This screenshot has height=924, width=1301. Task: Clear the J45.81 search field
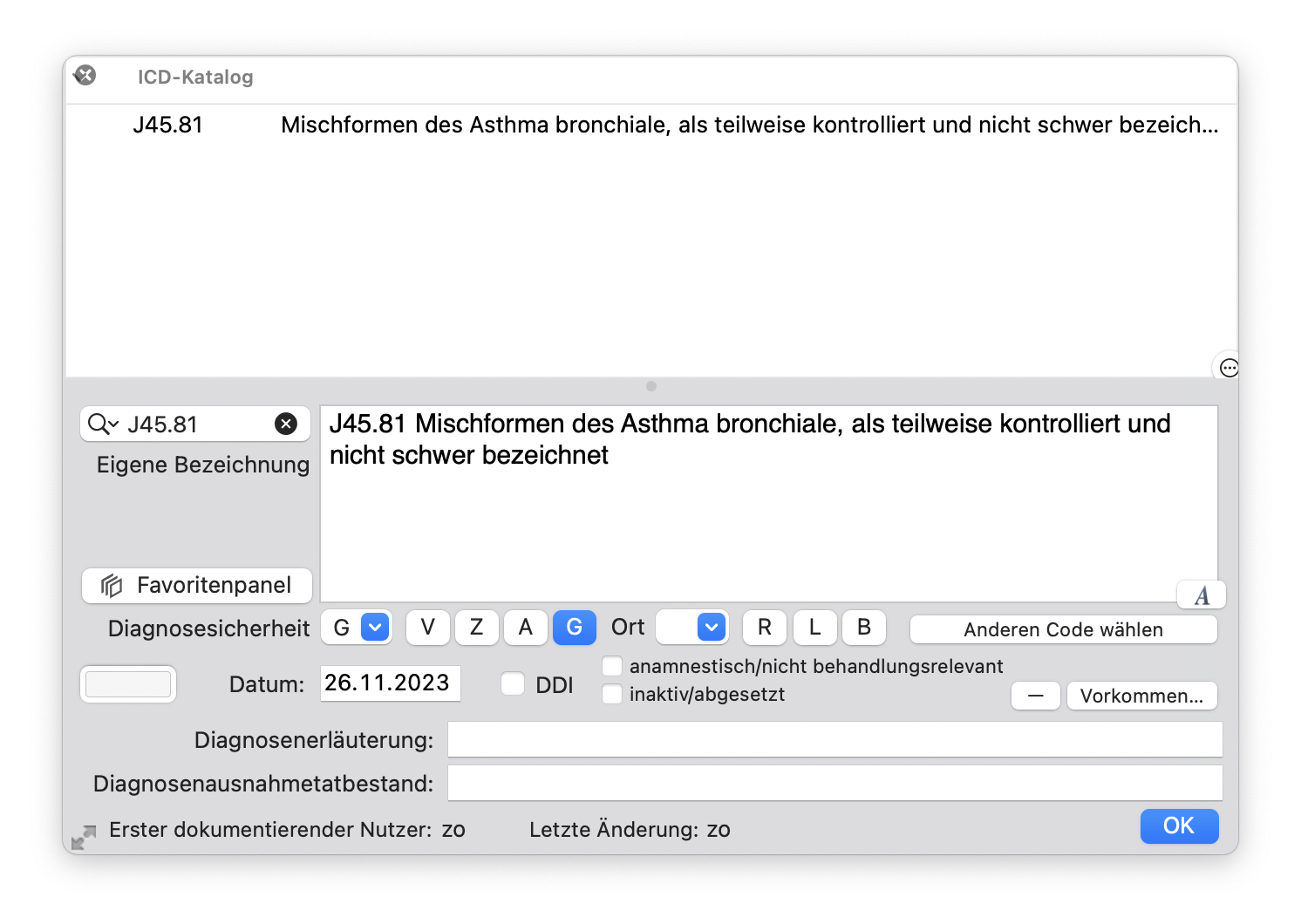click(x=286, y=424)
